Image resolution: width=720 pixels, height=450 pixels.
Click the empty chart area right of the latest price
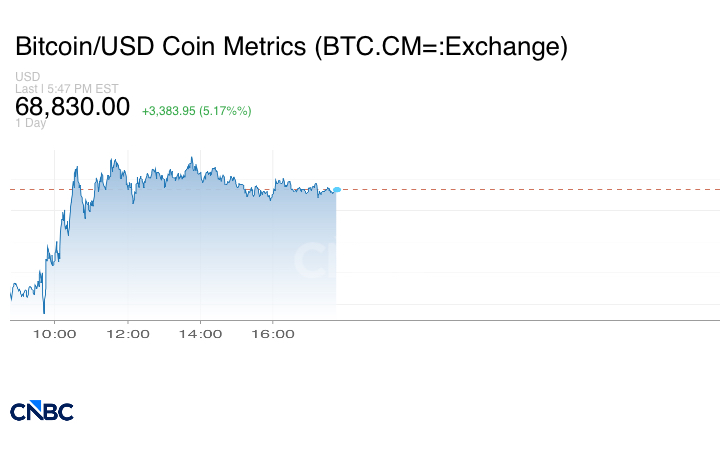pos(520,250)
